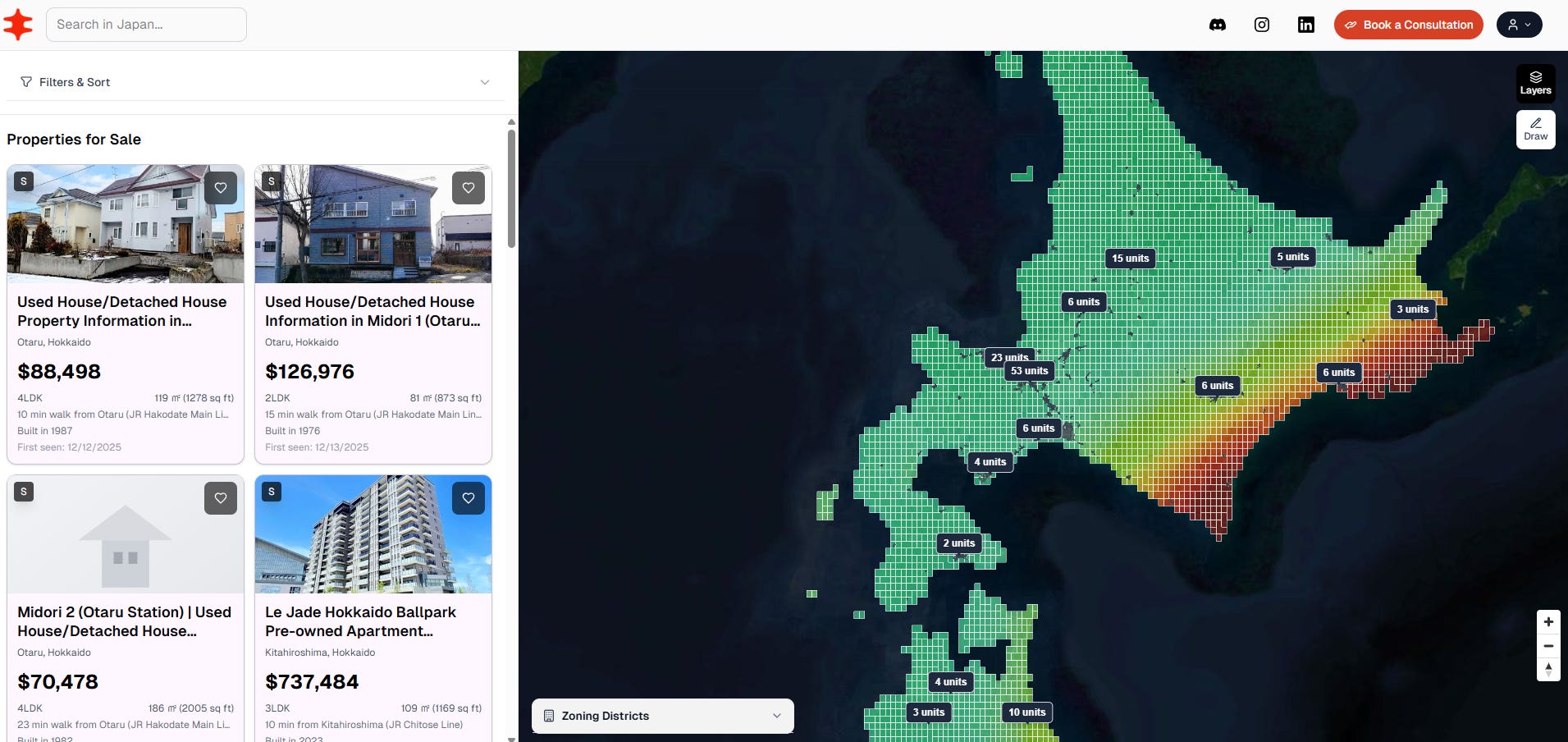Favorite the Le Jade Hokkaido Ballpark apartment

tap(468, 498)
